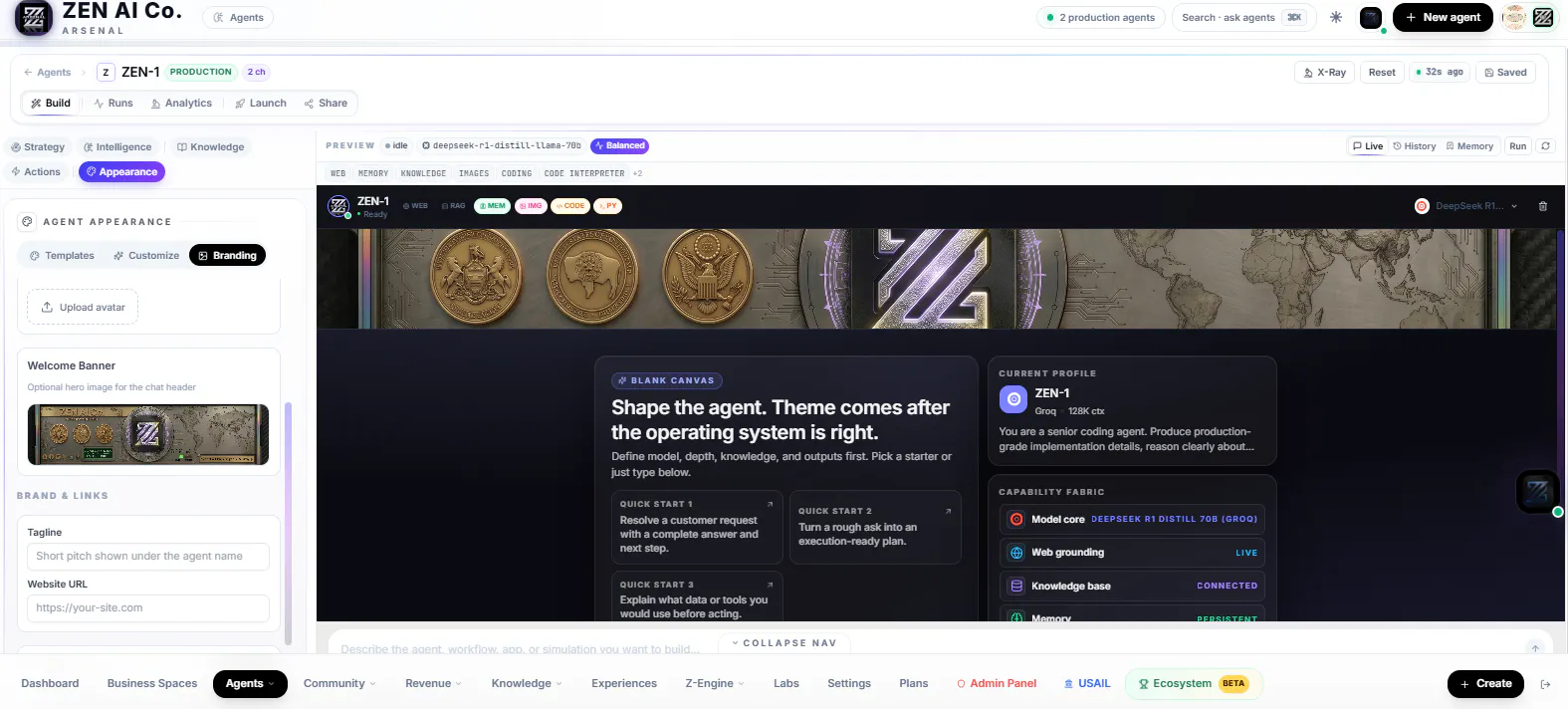Open the floating Z assistant widget
Image resolution: width=1568 pixels, height=709 pixels.
[x=1537, y=491]
